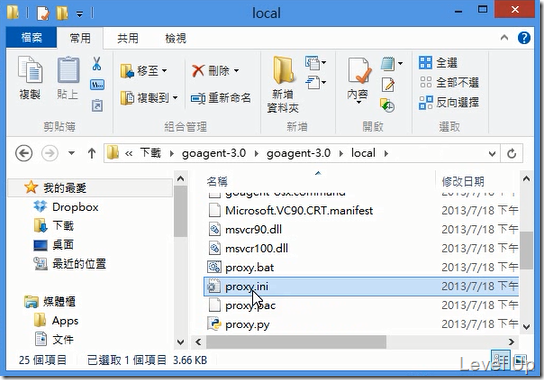Click the Cut scissors icon
This screenshot has width=544, height=380.
[97, 64]
